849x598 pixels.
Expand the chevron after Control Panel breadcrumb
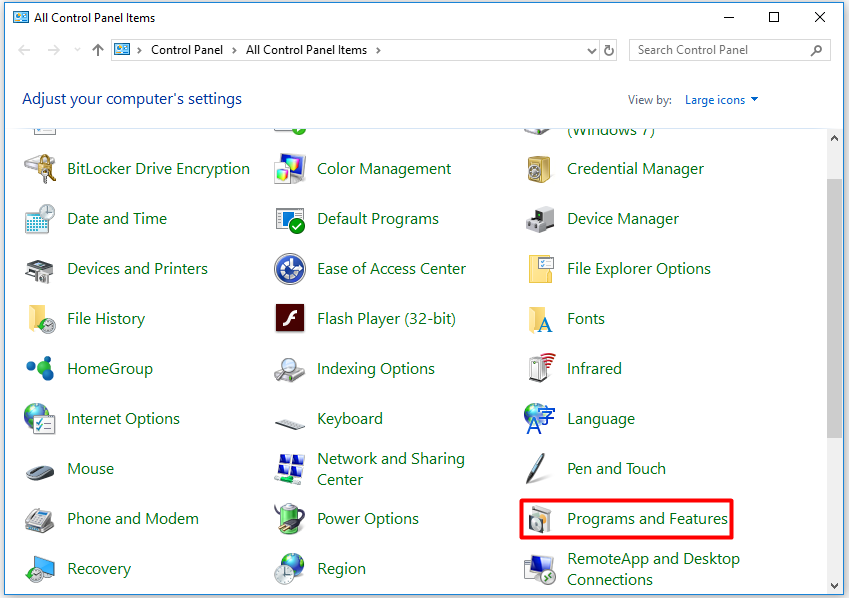234,50
